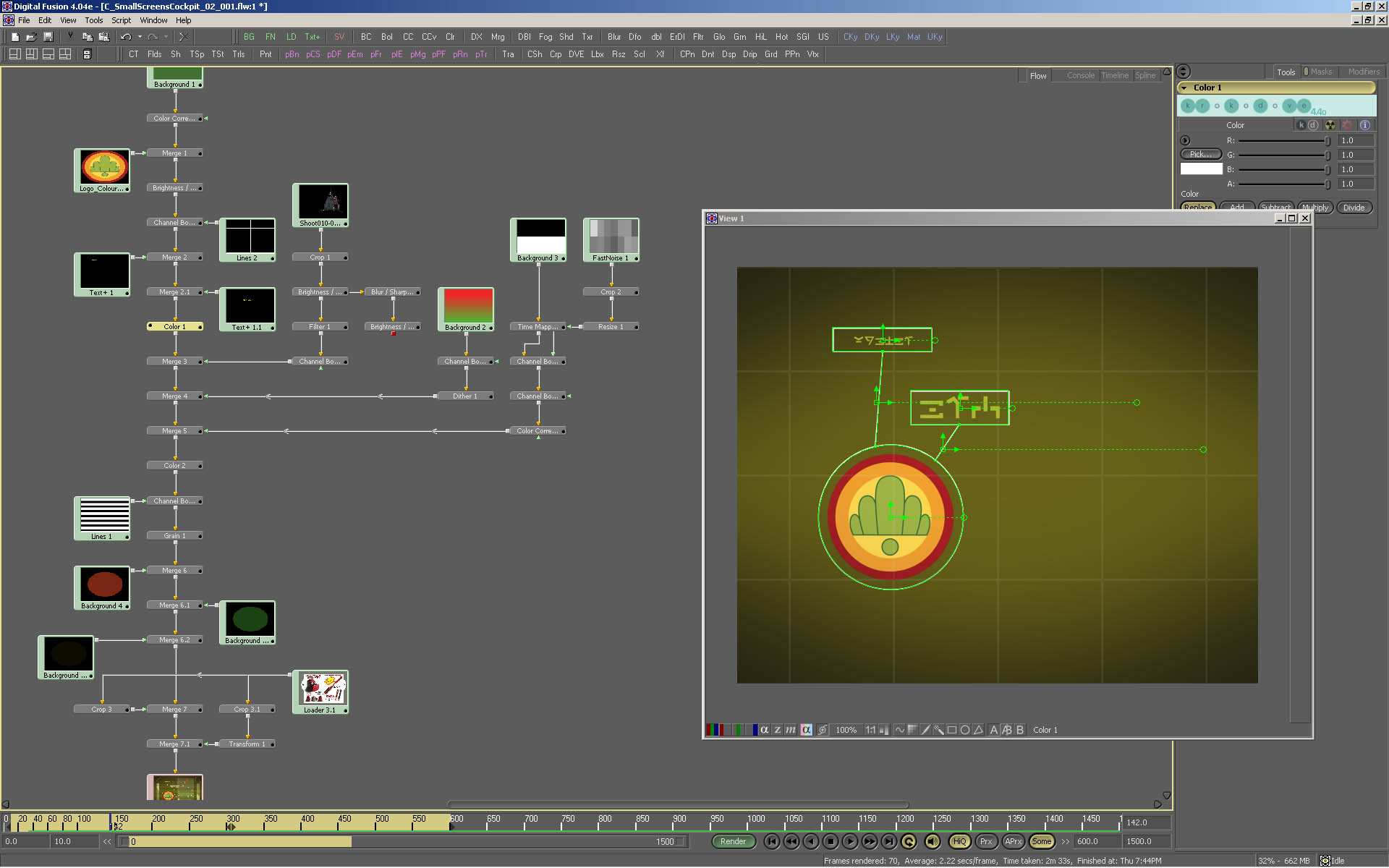Click the Undo arrow icon
Viewport: 1389px width, 868px height.
click(x=126, y=37)
